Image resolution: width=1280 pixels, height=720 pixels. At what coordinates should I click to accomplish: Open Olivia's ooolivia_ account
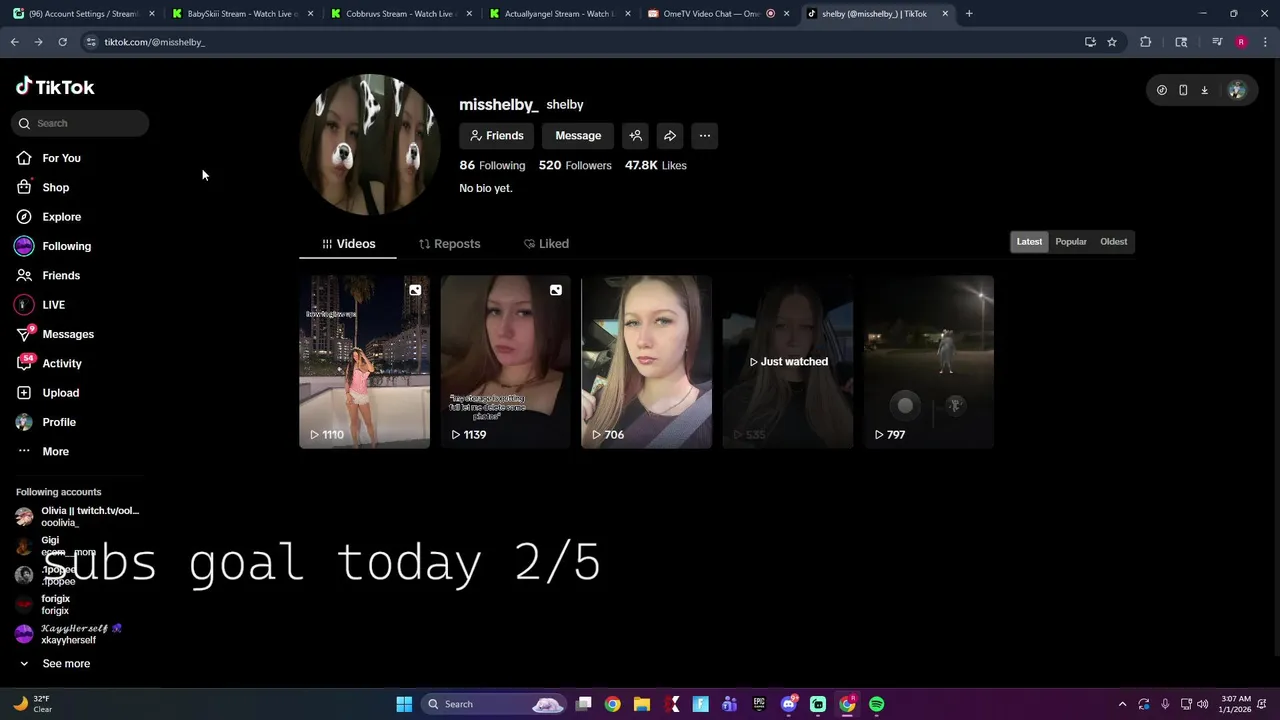(x=77, y=517)
